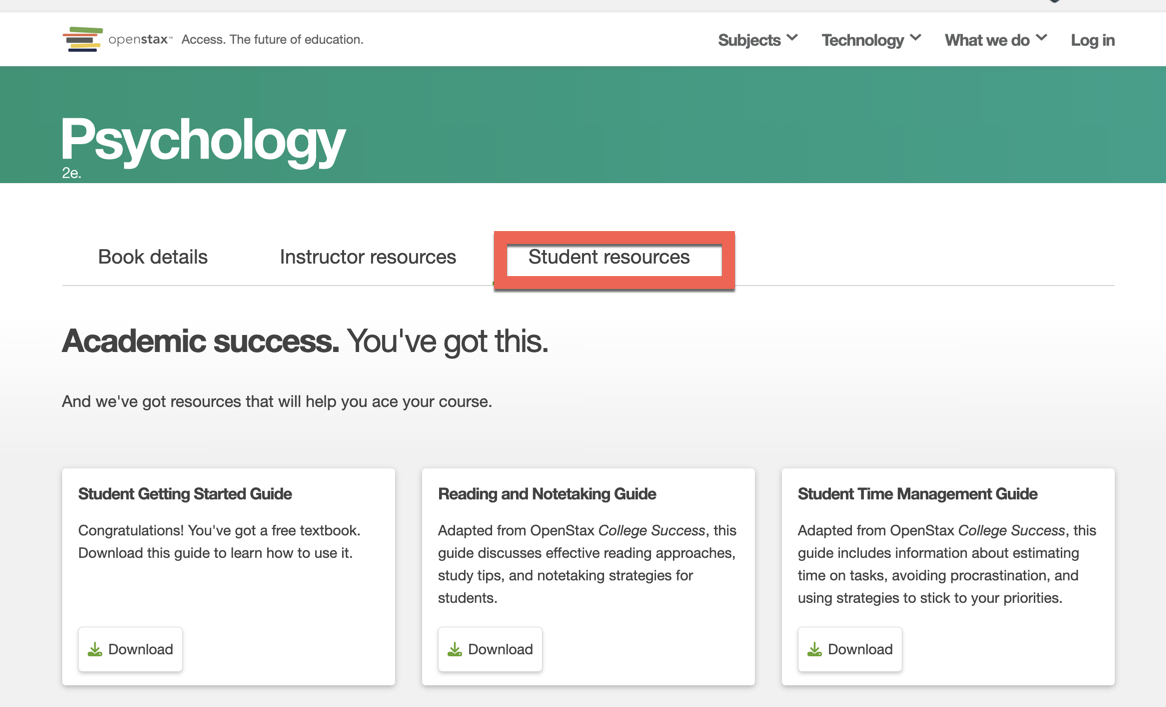Click the What we do chevron arrow
The height and width of the screenshot is (707, 1166).
1042,38
